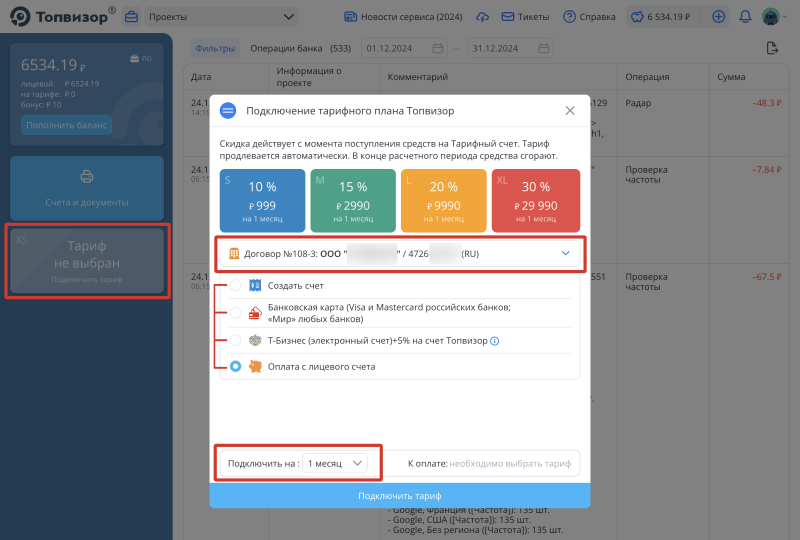Click the Подключить тариф button
This screenshot has height=540, width=800.
click(400, 496)
